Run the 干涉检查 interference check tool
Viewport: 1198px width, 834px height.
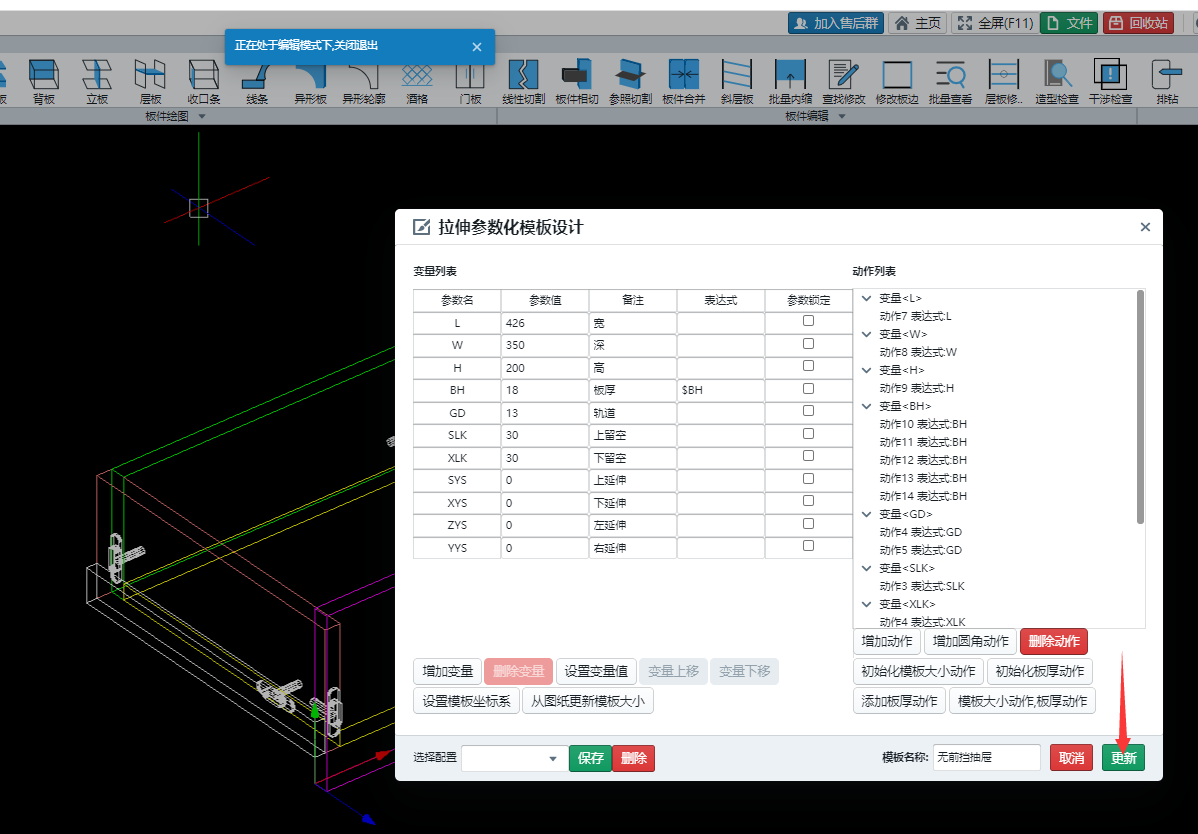(x=1109, y=80)
